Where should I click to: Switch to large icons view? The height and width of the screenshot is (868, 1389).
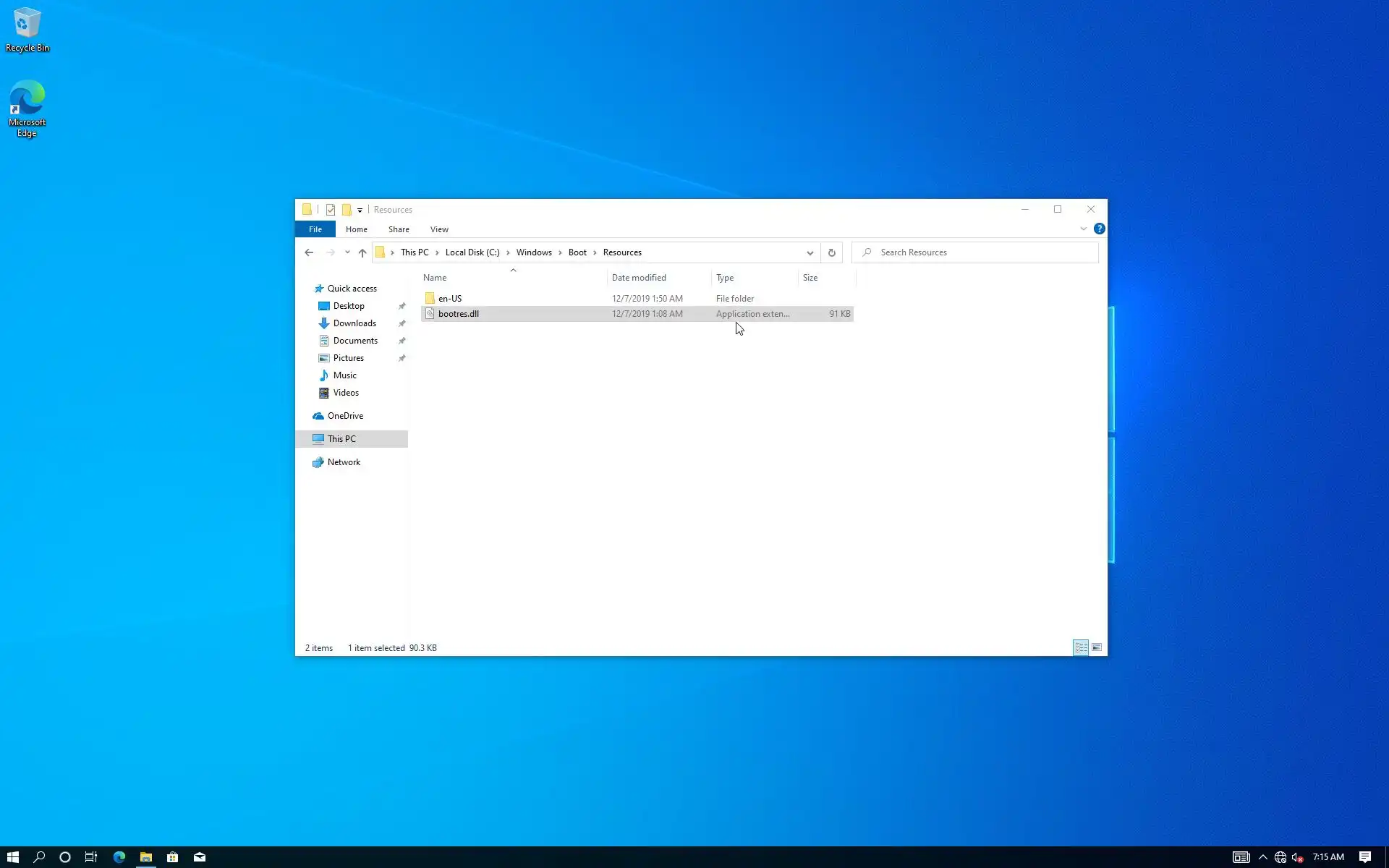(1097, 647)
